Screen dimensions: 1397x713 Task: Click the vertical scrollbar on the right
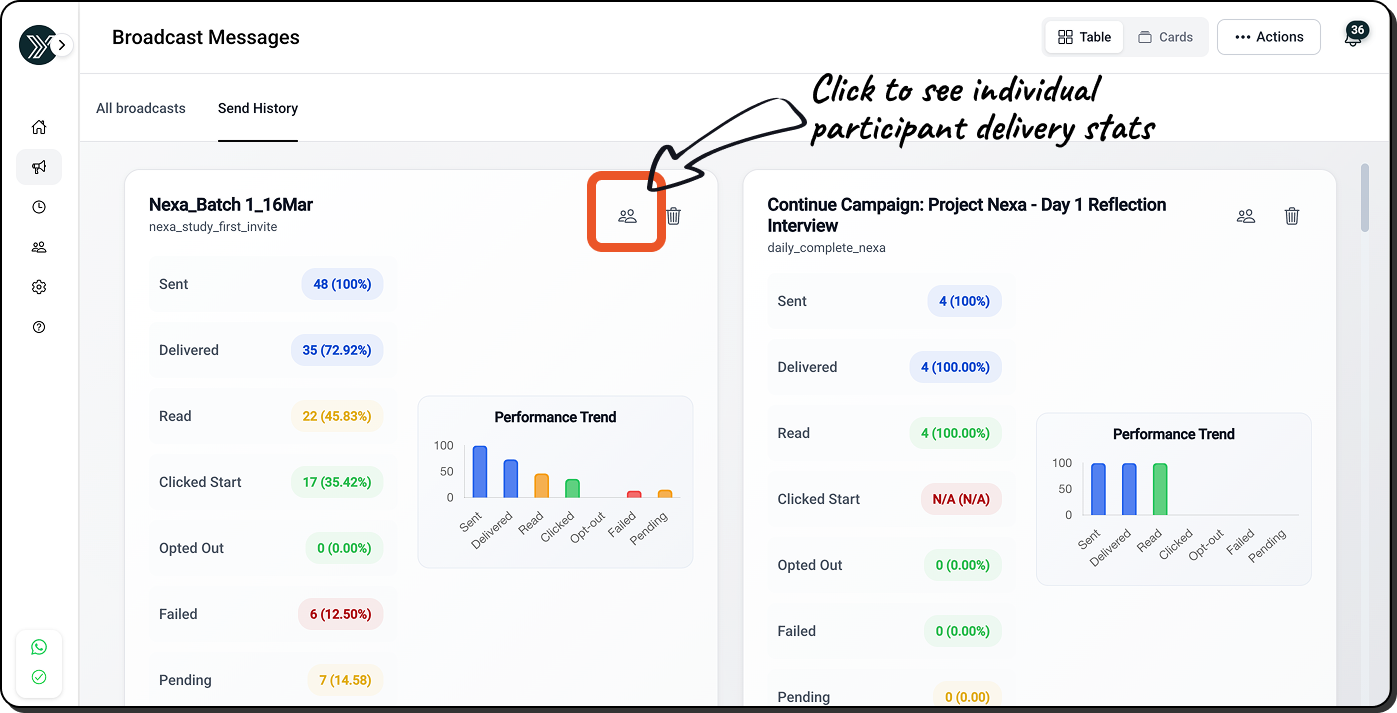pyautogui.click(x=1365, y=200)
